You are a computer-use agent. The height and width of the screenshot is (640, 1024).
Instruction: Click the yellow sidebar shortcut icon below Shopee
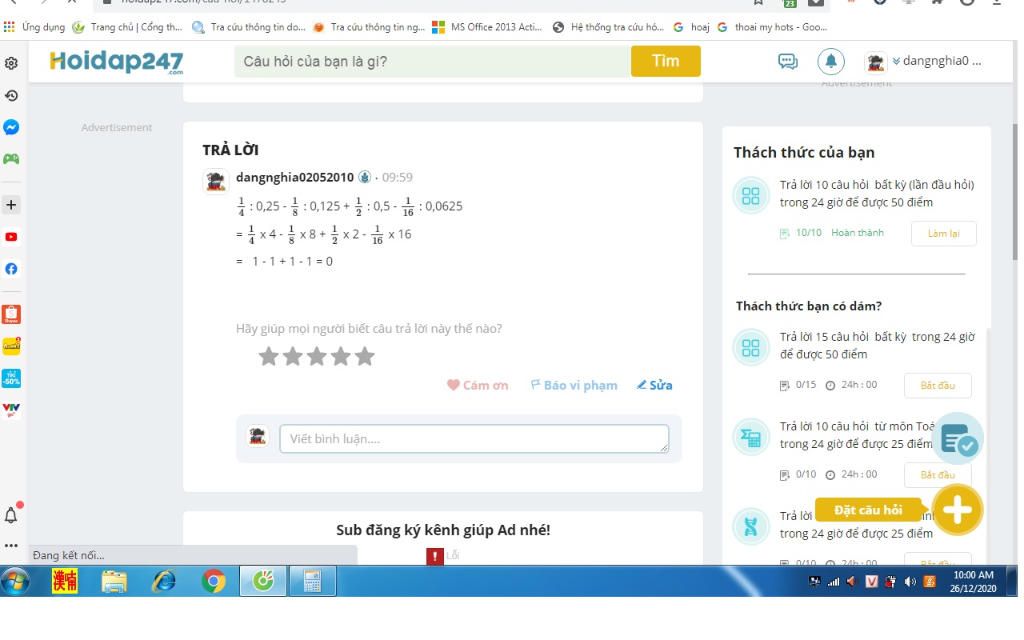11,346
